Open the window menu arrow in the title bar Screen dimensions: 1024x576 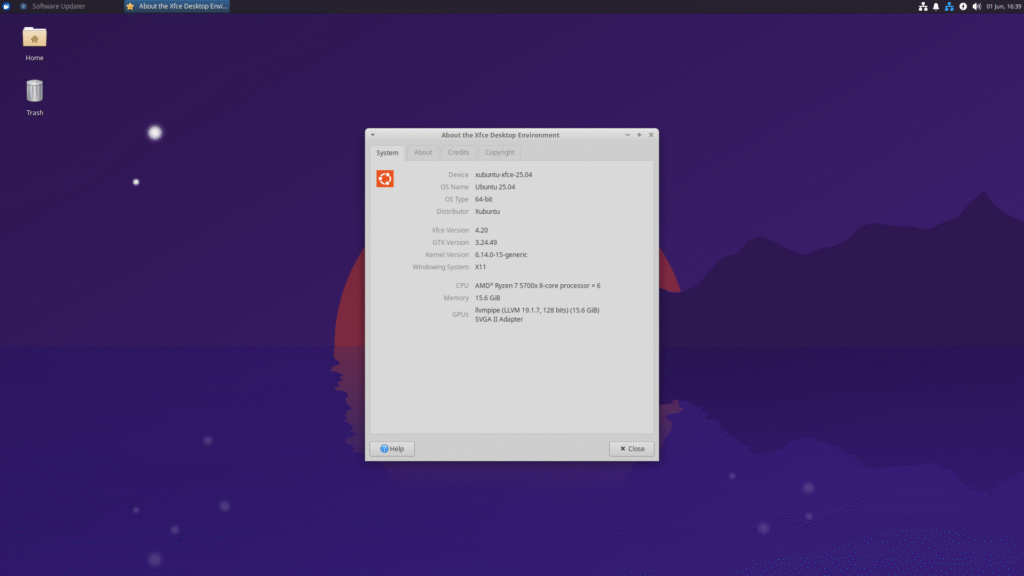click(373, 135)
